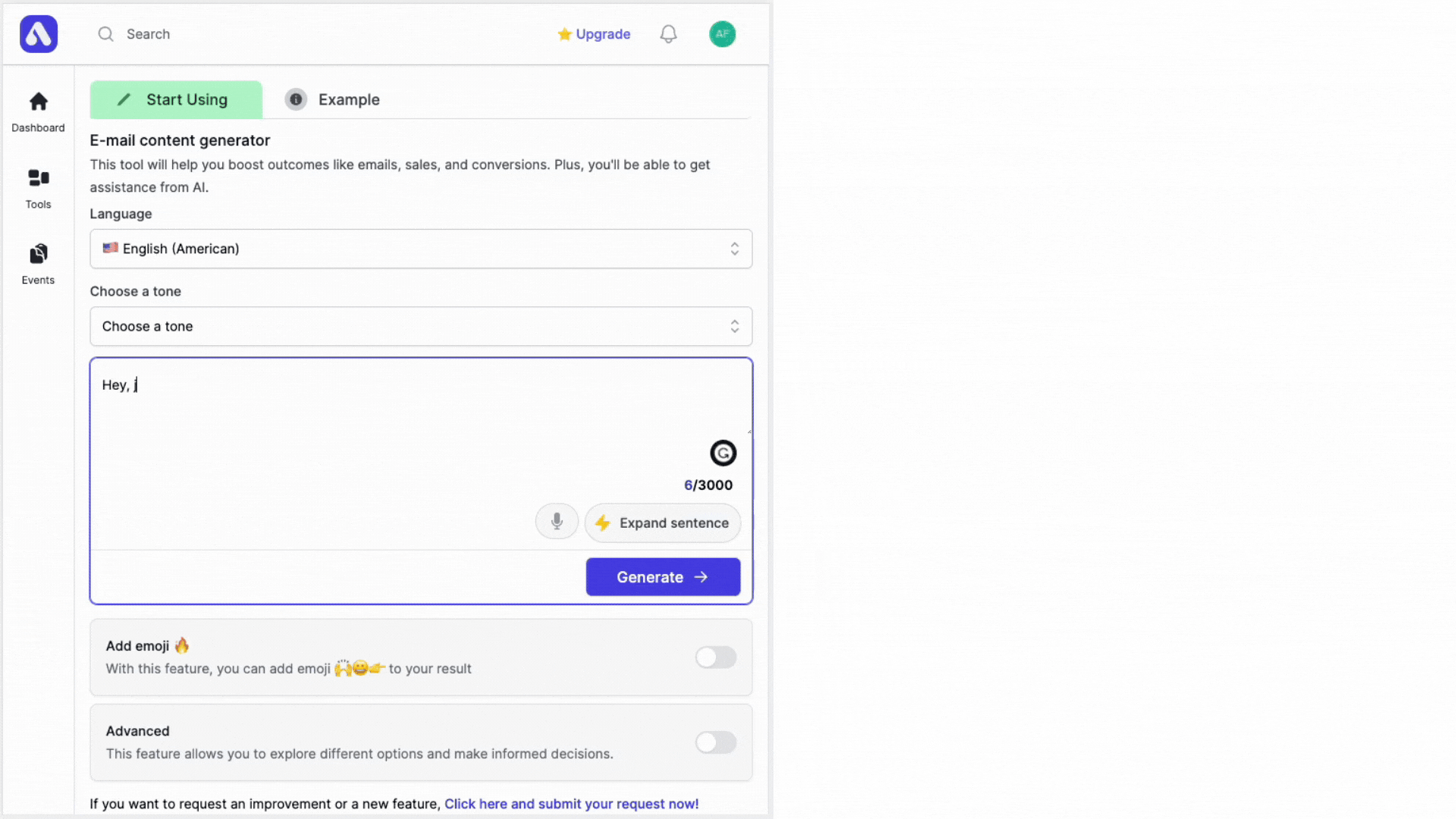Click the Upgrade link
The image size is (1456, 819).
(594, 34)
